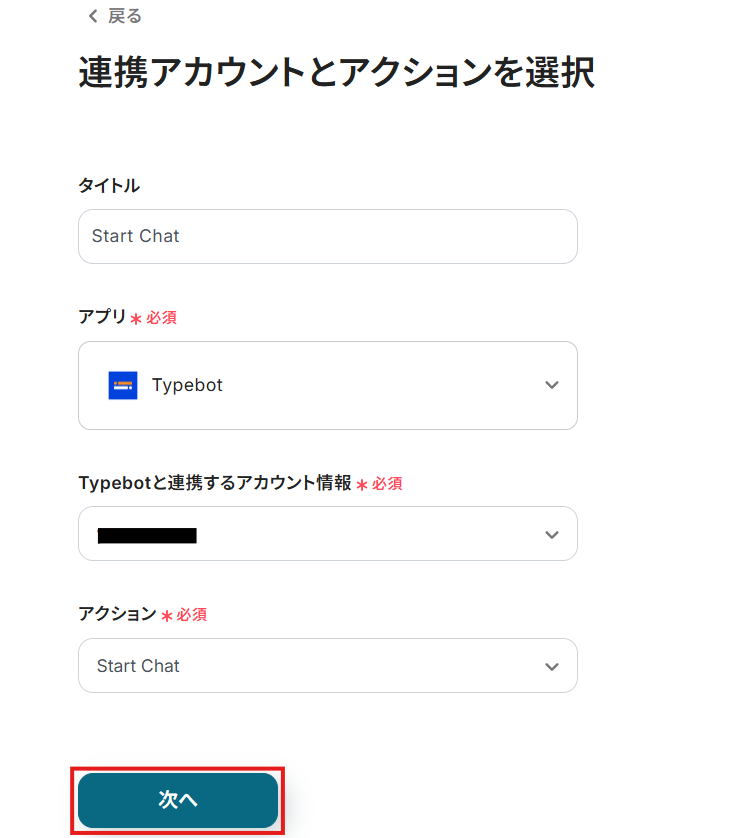This screenshot has width=740, height=838.
Task: Click the タイトル input field
Action: point(327,236)
